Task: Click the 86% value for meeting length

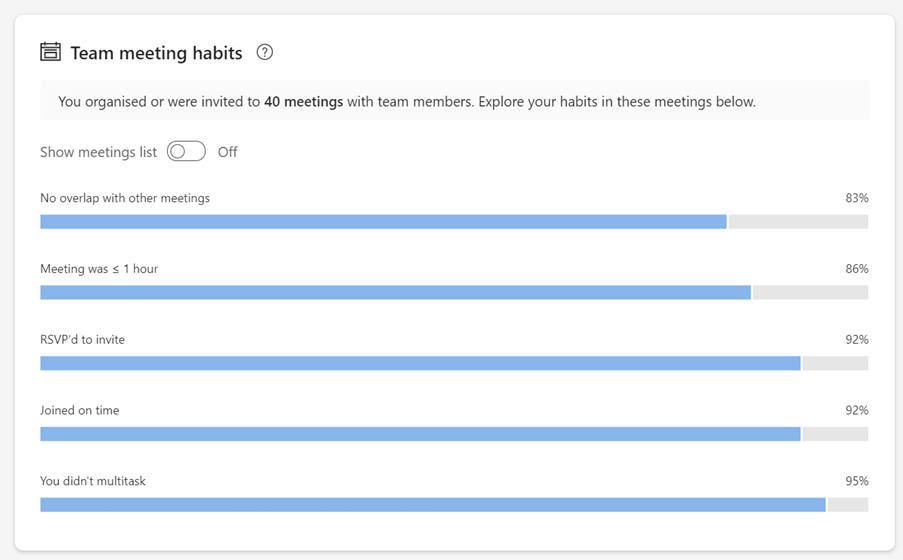Action: 856,269
